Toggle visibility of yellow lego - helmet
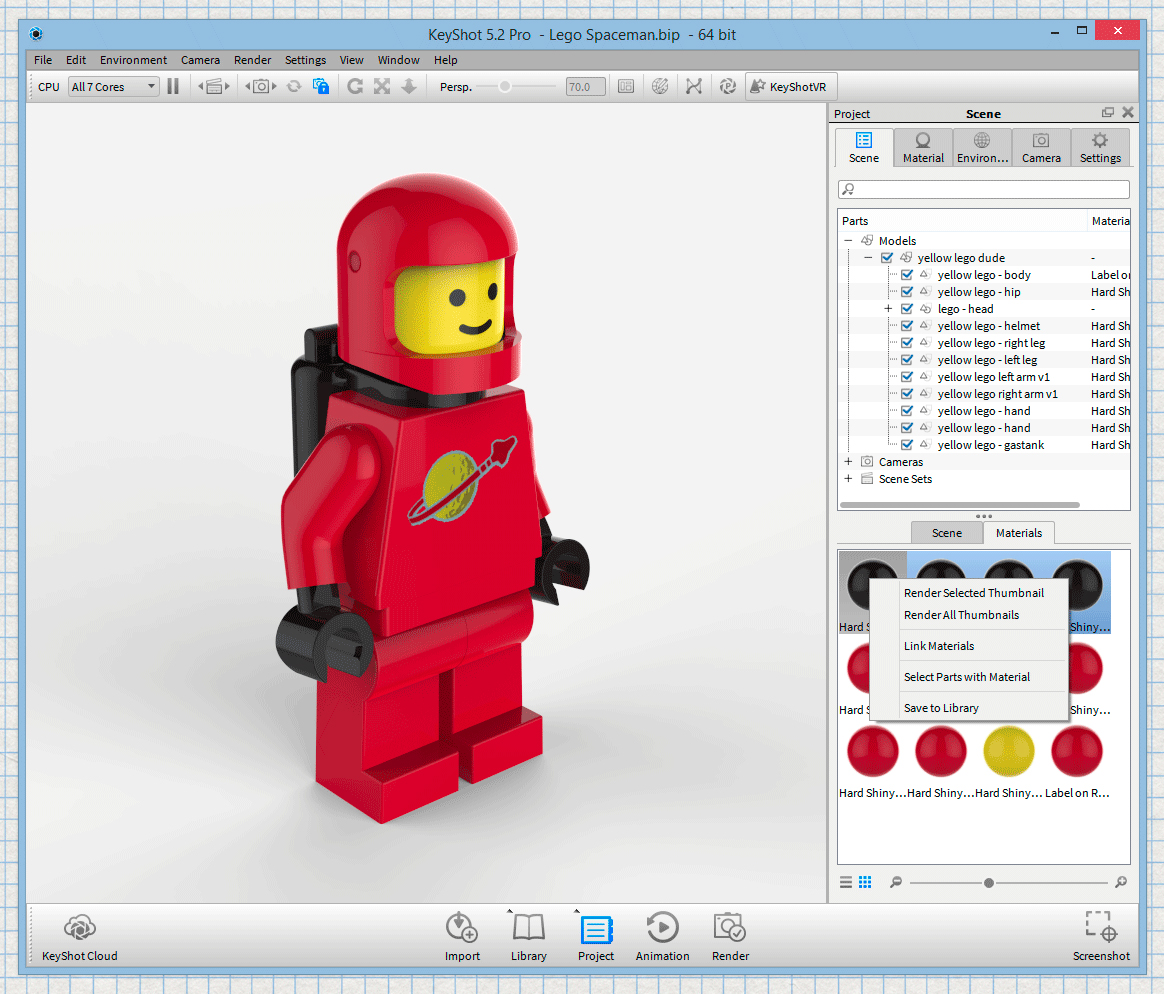 (906, 326)
